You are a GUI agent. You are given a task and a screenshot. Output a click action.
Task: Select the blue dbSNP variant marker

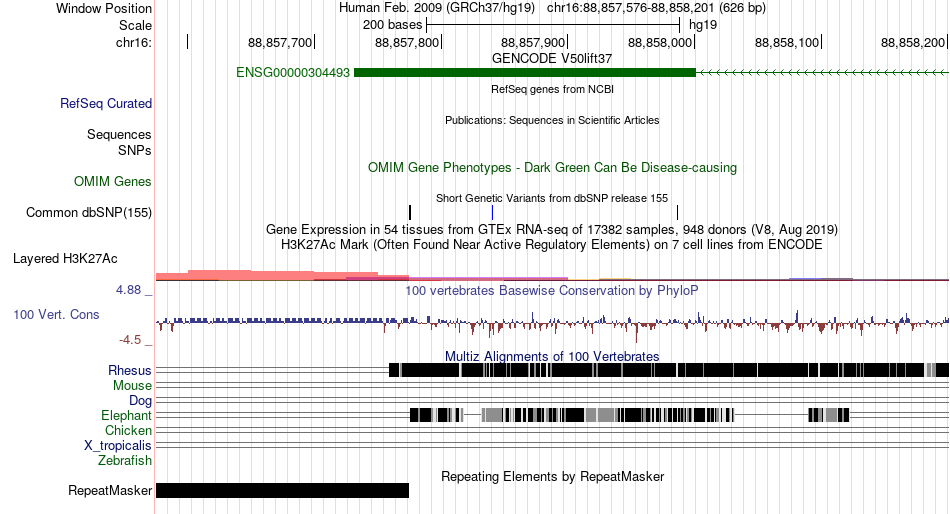493,213
